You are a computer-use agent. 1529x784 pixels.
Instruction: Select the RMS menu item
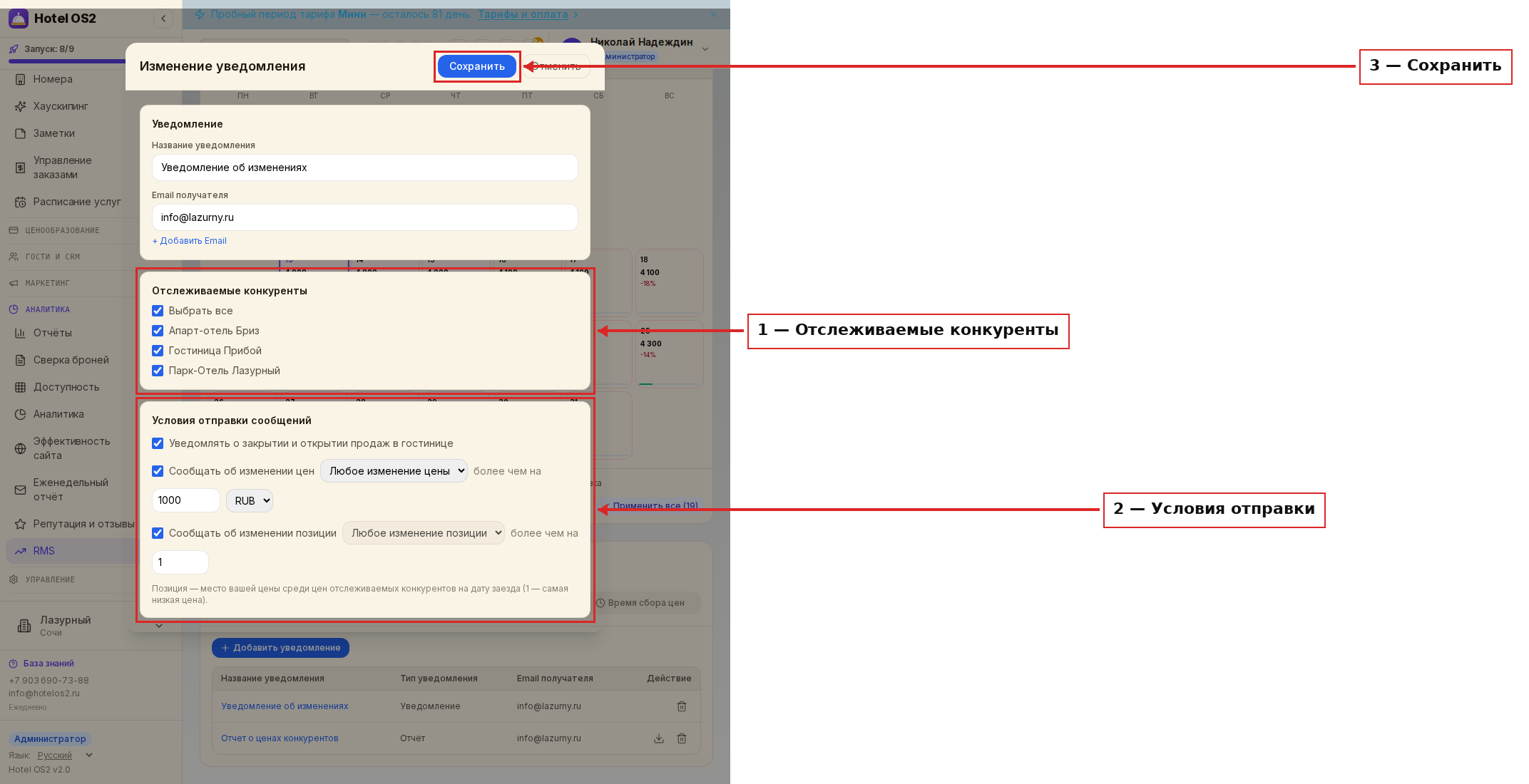(70, 551)
